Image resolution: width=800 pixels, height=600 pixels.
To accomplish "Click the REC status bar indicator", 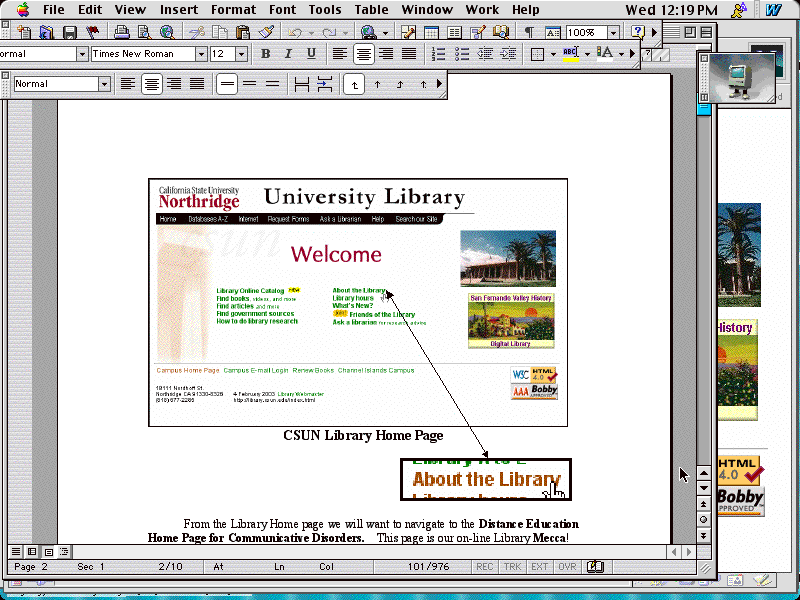I will (x=485, y=566).
